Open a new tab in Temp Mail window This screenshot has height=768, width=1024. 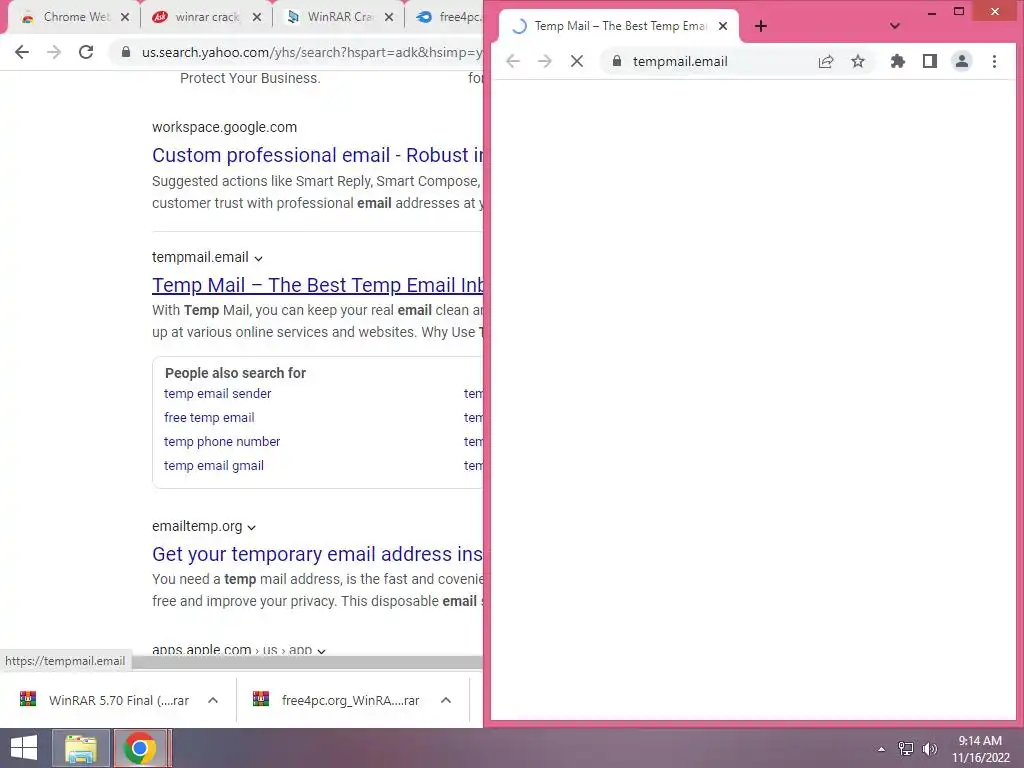point(761,26)
